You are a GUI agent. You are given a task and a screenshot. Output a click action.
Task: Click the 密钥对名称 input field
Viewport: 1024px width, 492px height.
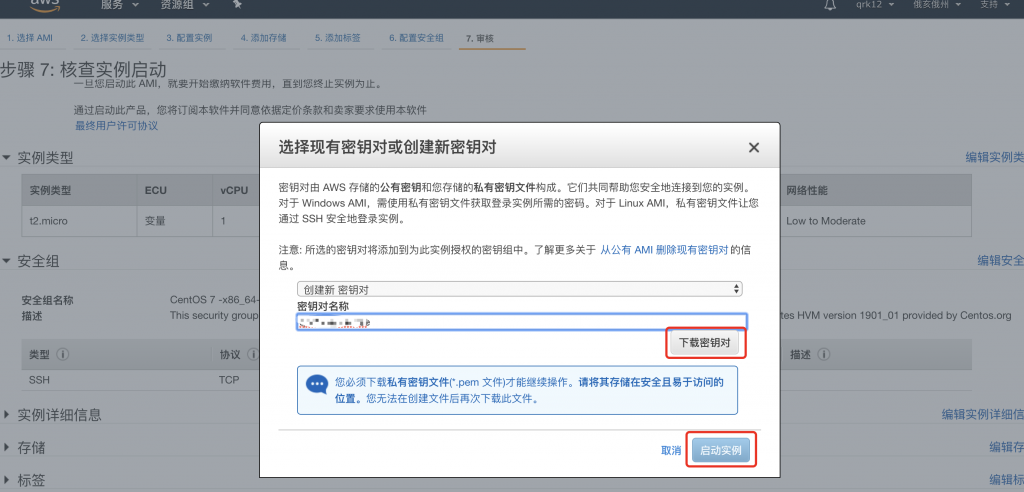tap(522, 321)
